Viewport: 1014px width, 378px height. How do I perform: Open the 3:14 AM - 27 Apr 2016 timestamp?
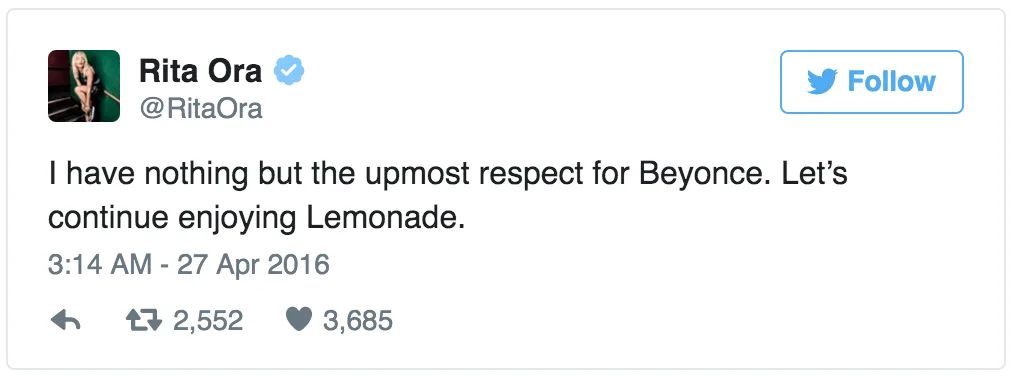[189, 266]
